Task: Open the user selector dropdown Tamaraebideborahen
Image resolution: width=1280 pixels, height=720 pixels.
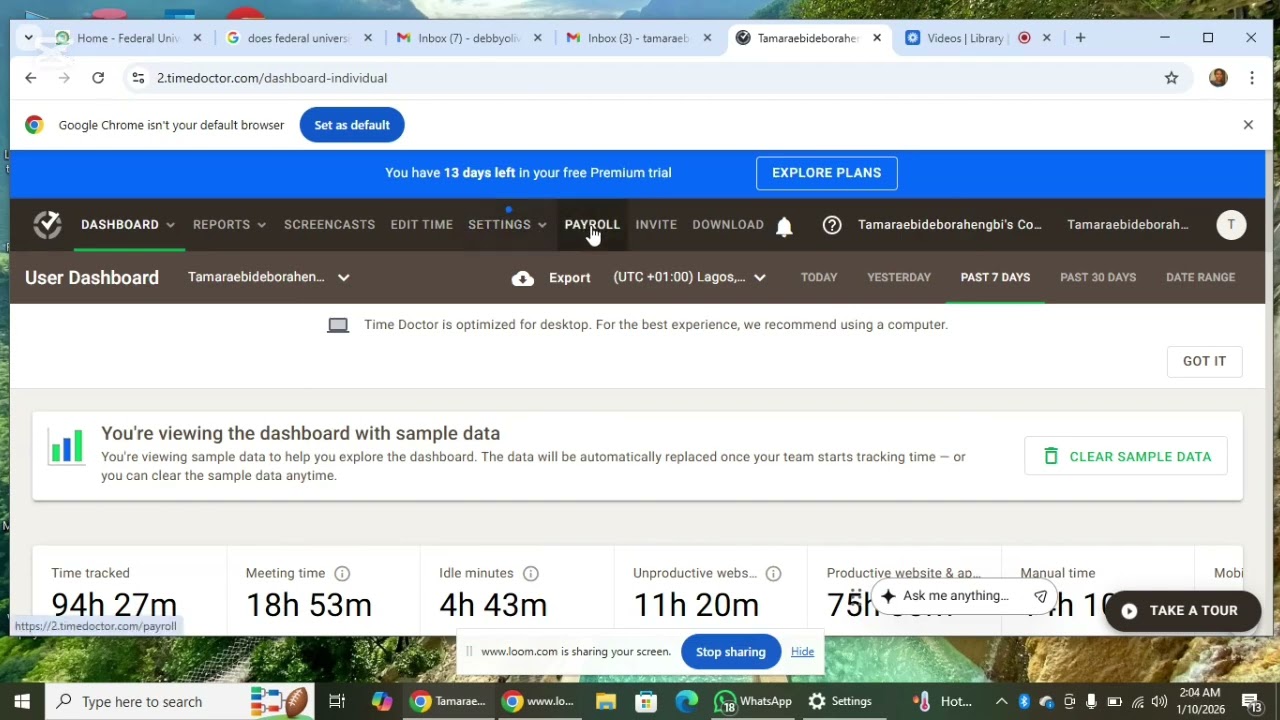Action: (269, 277)
